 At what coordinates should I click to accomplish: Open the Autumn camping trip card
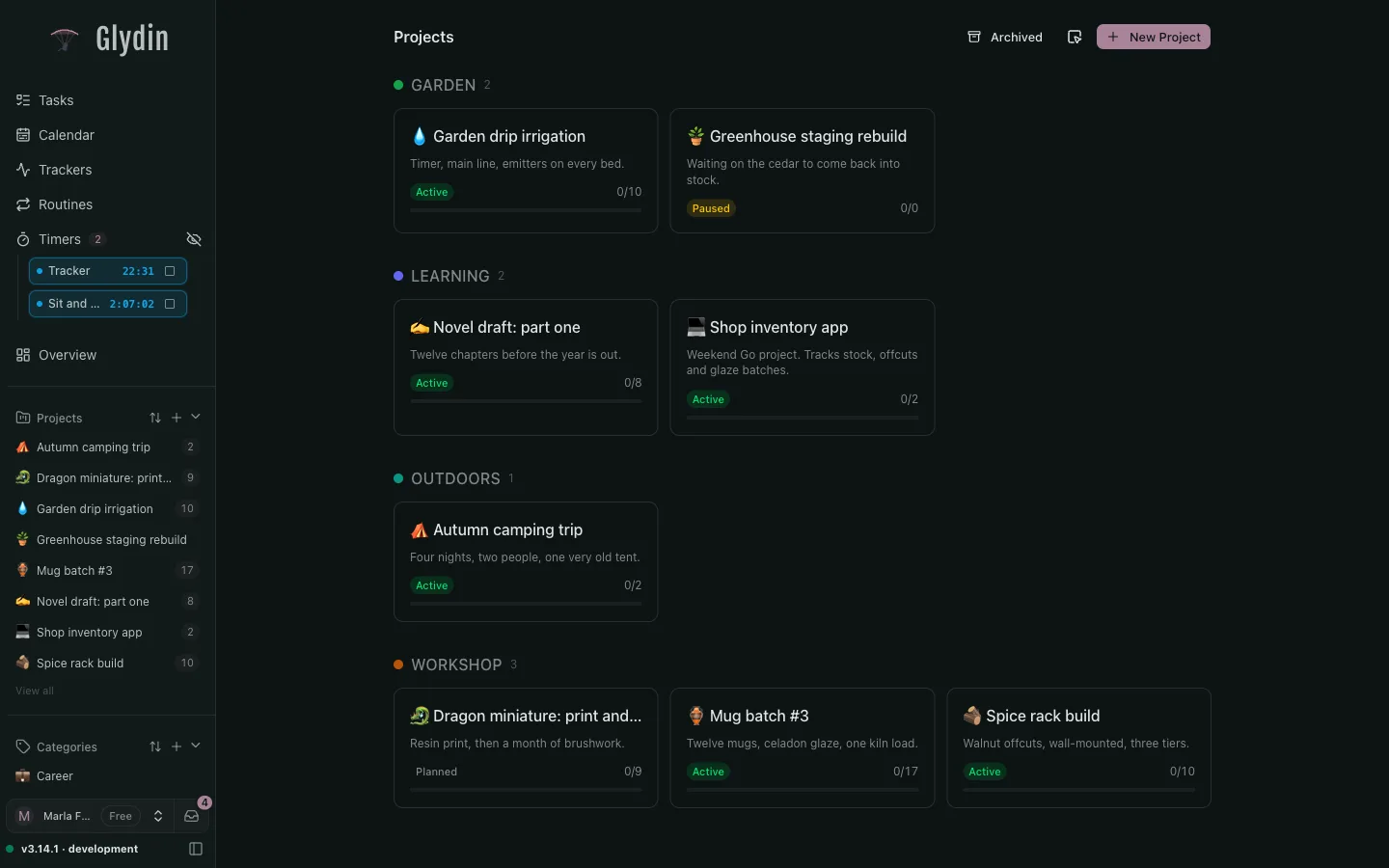click(526, 561)
